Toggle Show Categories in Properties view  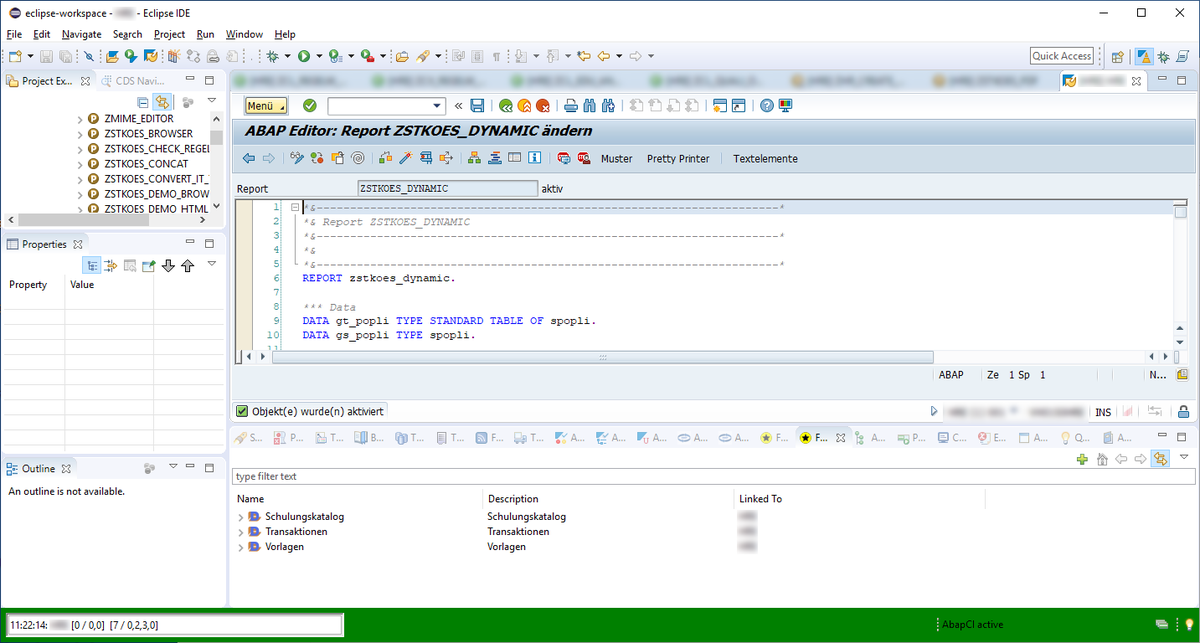93,265
